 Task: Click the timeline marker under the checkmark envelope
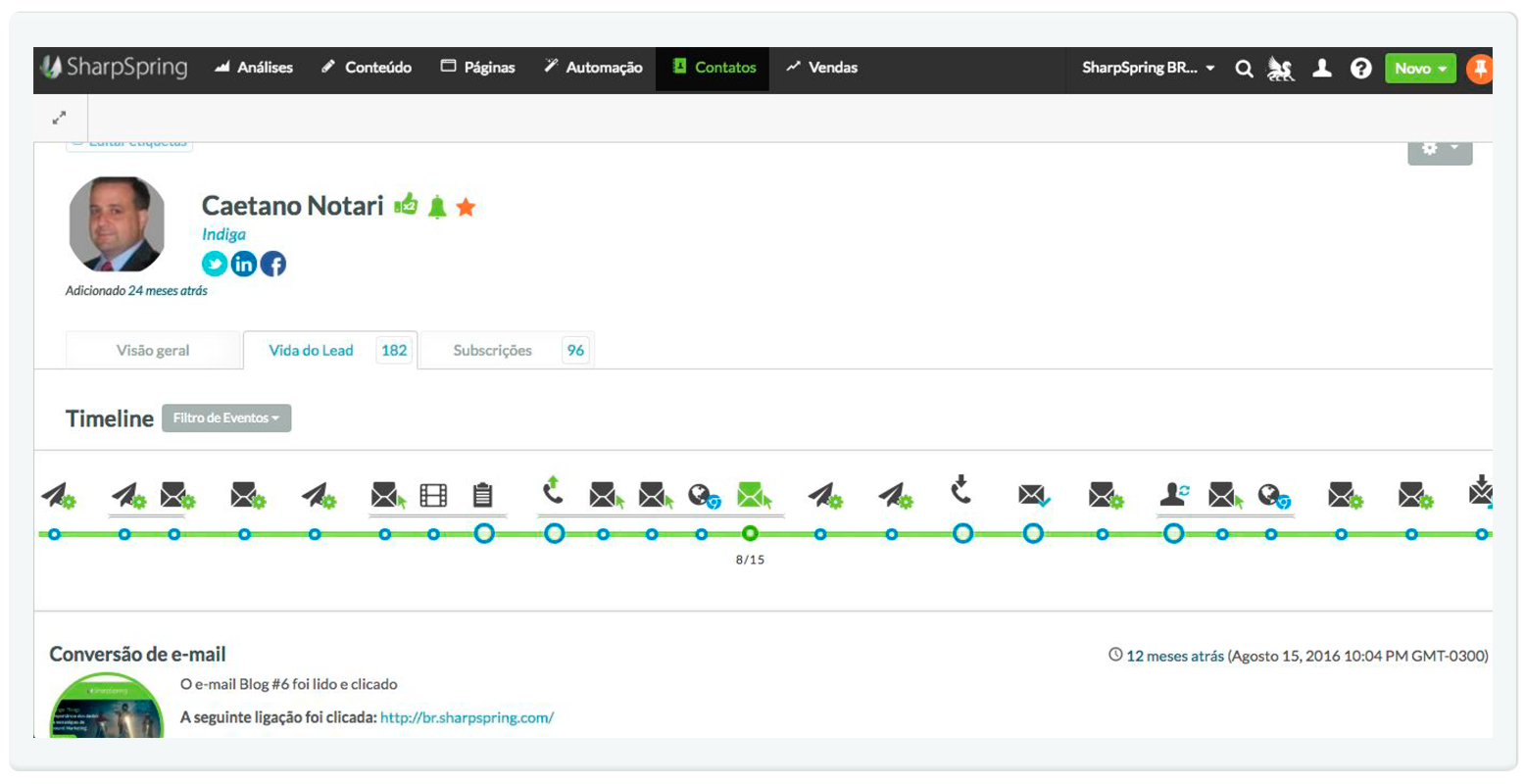[x=1033, y=534]
